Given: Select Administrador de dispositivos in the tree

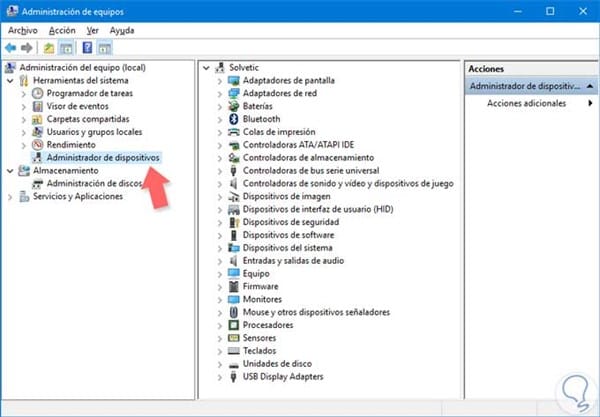Looking at the screenshot, I should pos(103,158).
